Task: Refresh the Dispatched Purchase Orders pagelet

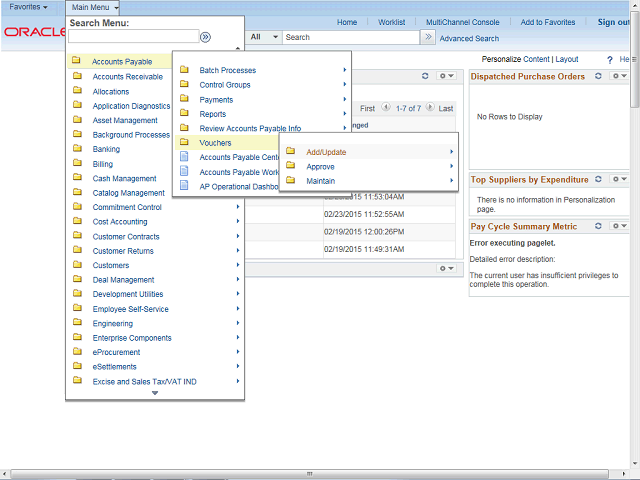Action: [x=598, y=76]
